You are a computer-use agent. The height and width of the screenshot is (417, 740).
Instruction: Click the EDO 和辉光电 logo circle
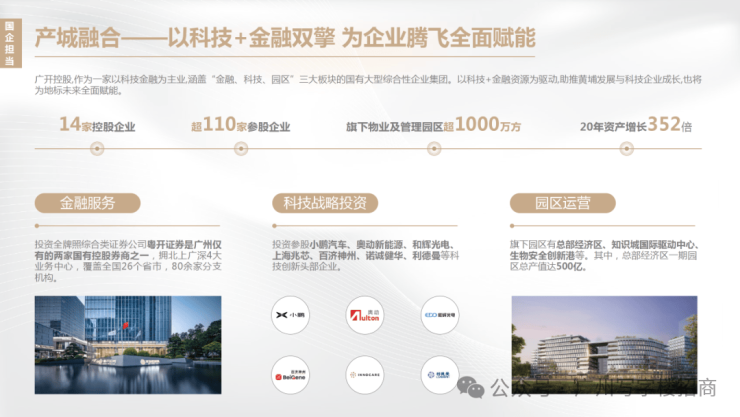[440, 315]
